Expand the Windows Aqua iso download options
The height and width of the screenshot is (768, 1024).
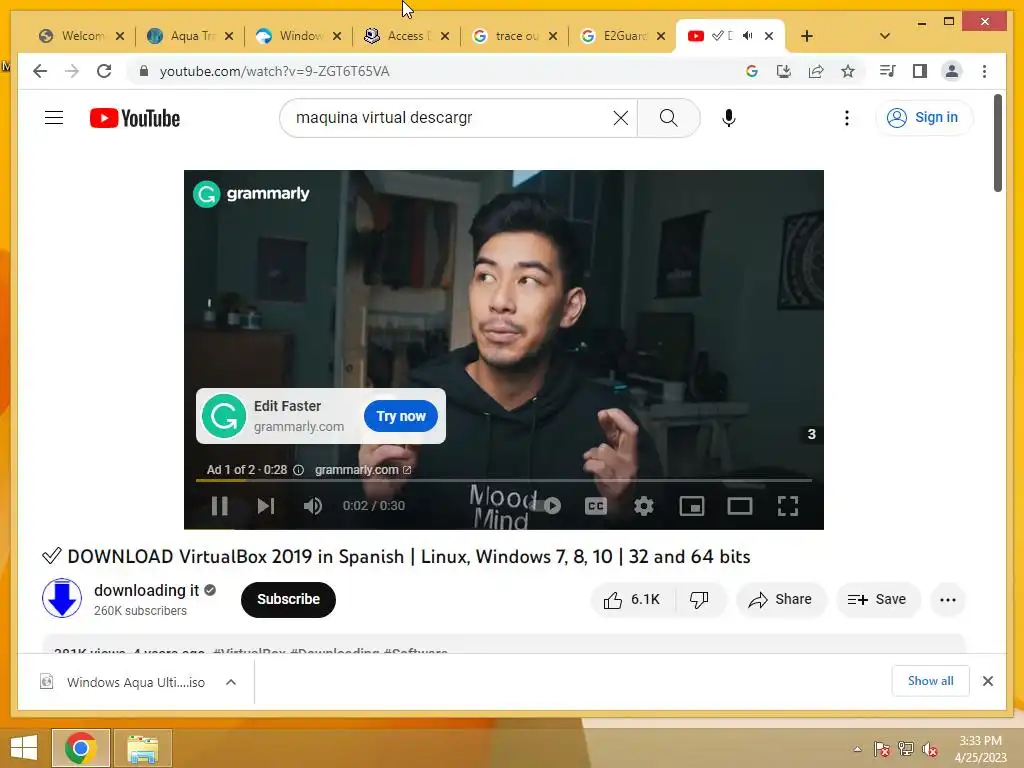[x=231, y=682]
